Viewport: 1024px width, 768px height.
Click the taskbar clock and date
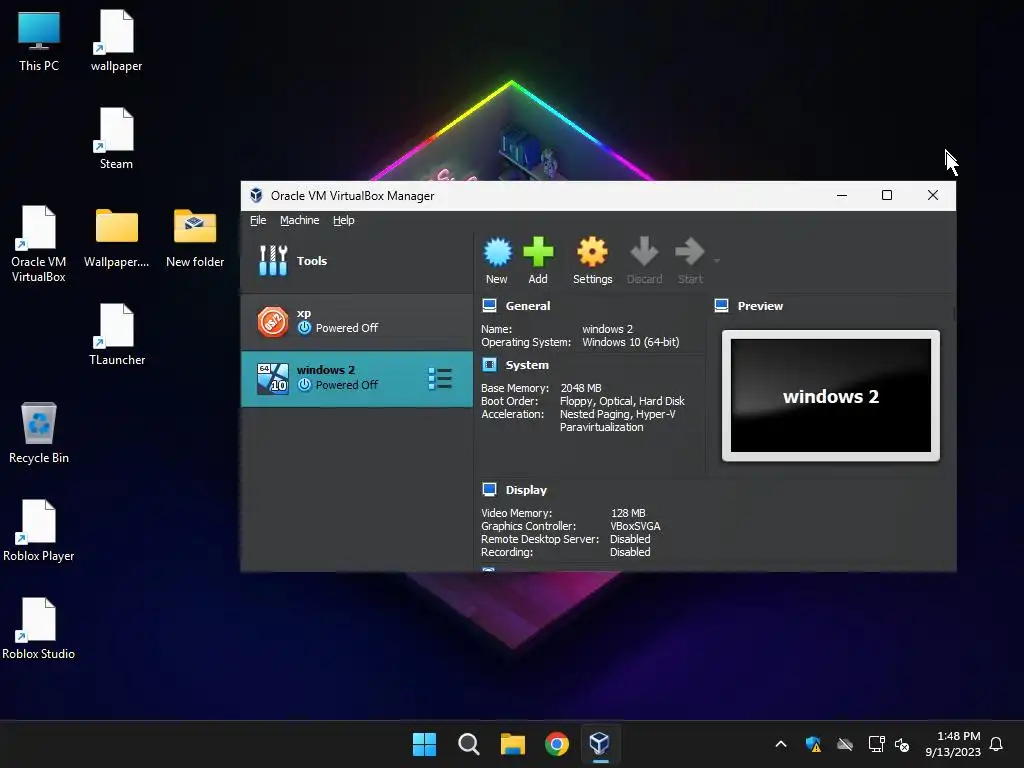click(x=952, y=744)
